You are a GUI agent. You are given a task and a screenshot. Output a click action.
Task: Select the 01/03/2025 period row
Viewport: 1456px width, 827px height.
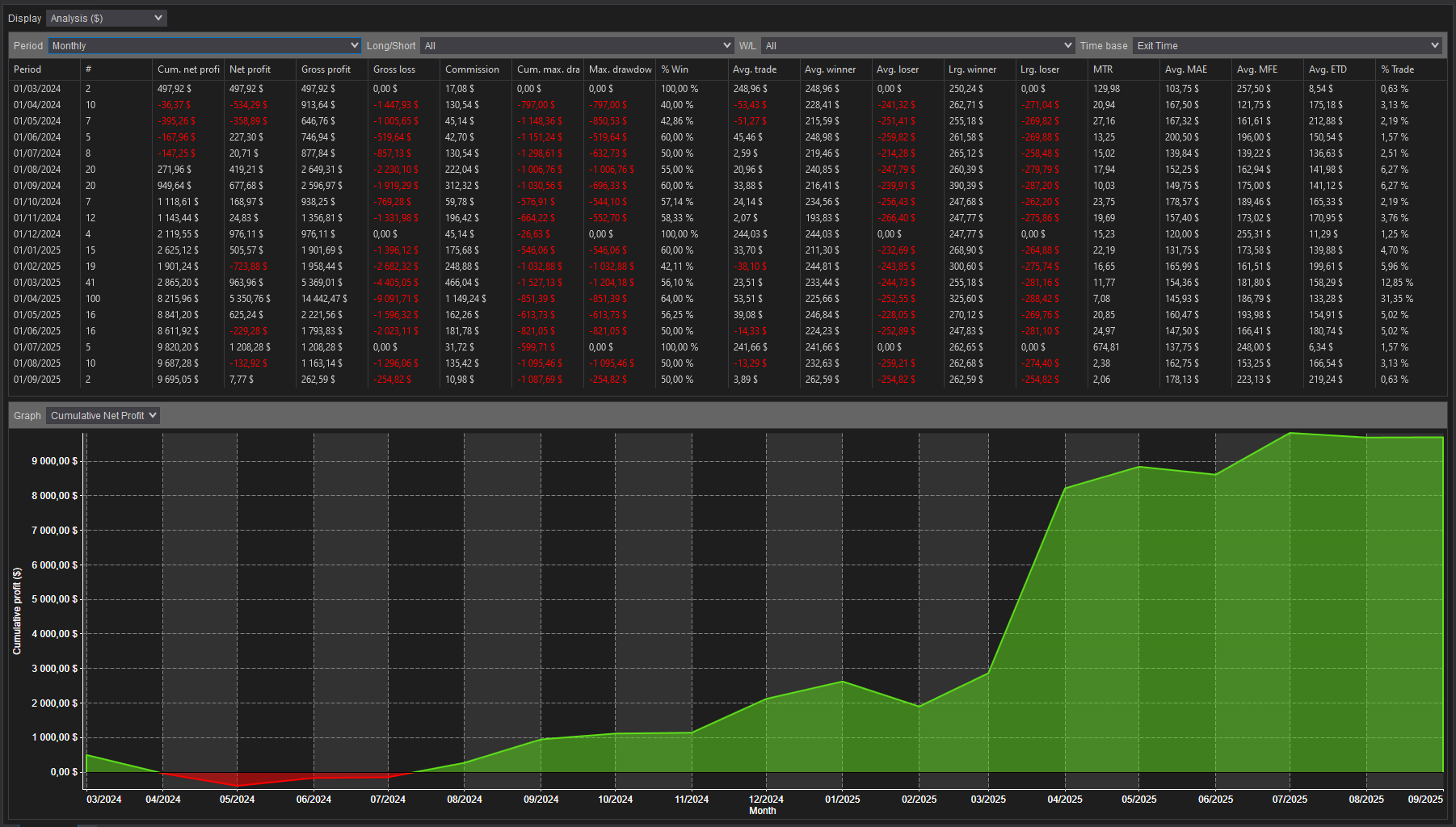[x=727, y=283]
